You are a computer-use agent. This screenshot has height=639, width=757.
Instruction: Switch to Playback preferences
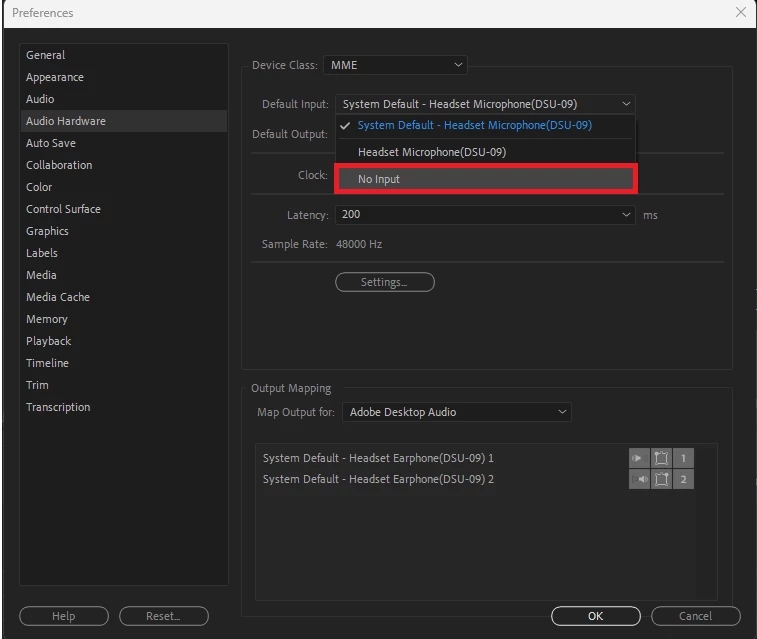[124, 341]
